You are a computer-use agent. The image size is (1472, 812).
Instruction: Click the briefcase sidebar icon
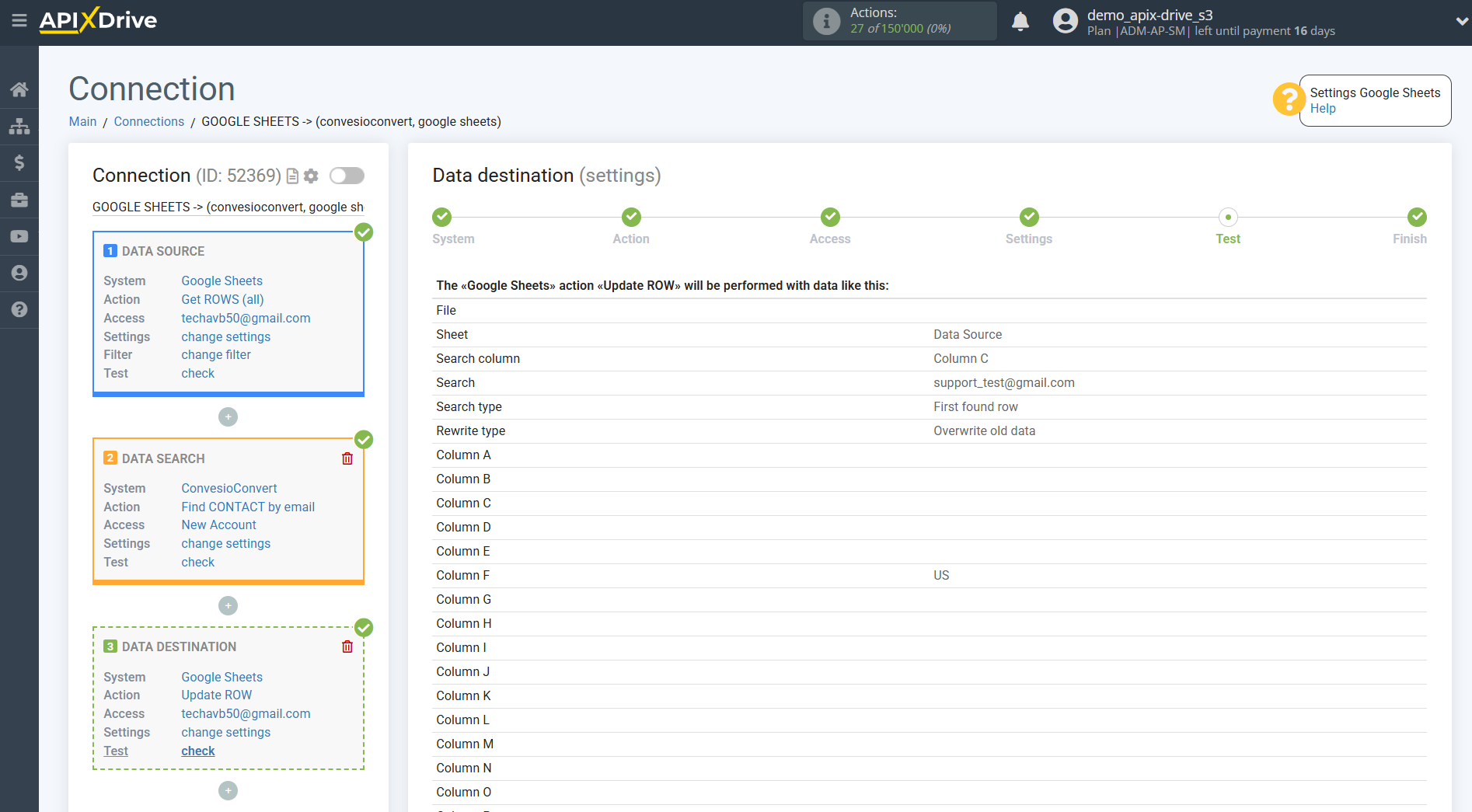[19, 200]
